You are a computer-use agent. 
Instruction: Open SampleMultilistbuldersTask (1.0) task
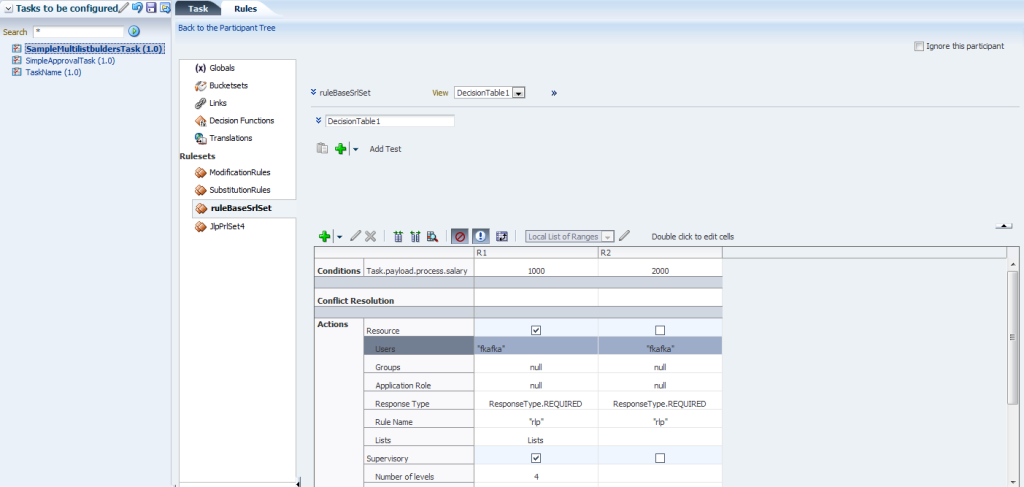pyautogui.click(x=94, y=49)
